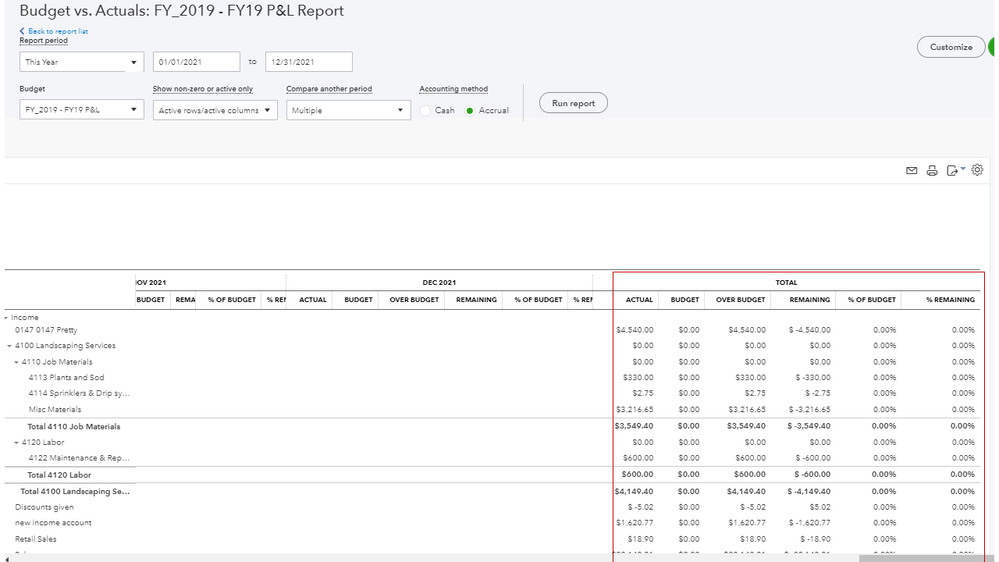Follow the Back to report list link
The height and width of the screenshot is (562, 999).
[57, 31]
